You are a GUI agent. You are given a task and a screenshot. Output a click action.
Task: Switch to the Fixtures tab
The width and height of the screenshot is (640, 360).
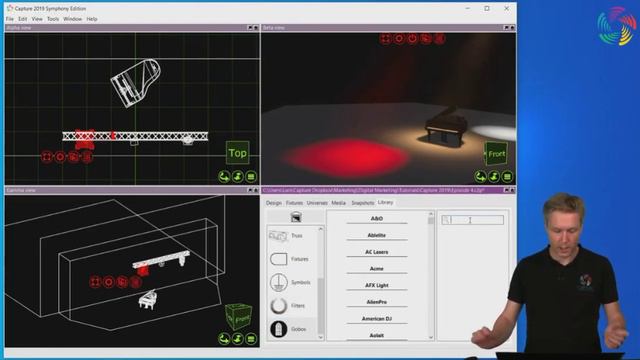[x=294, y=203]
